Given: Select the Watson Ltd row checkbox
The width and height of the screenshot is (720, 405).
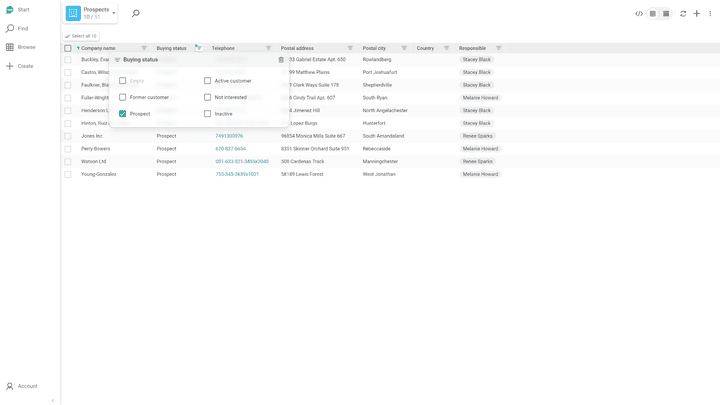Looking at the screenshot, I should pos(68,161).
